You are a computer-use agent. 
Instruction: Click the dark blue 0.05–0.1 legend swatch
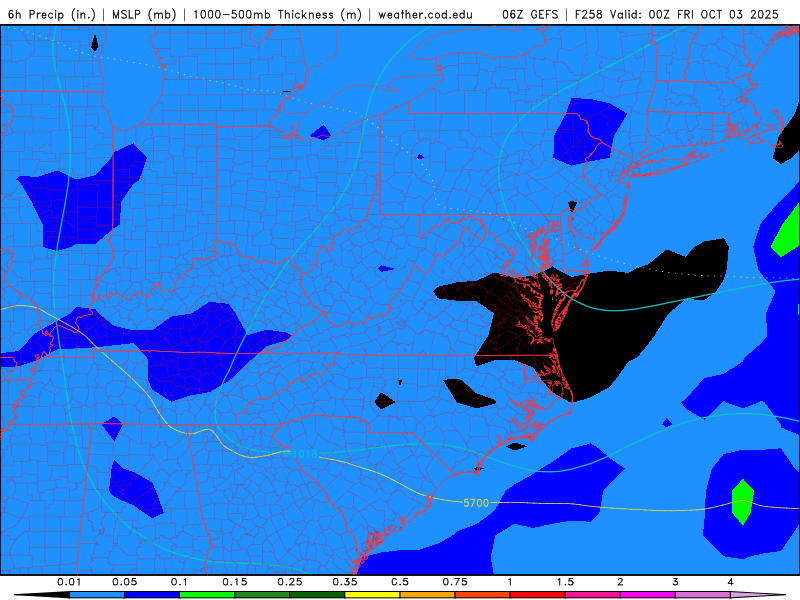[x=152, y=595]
